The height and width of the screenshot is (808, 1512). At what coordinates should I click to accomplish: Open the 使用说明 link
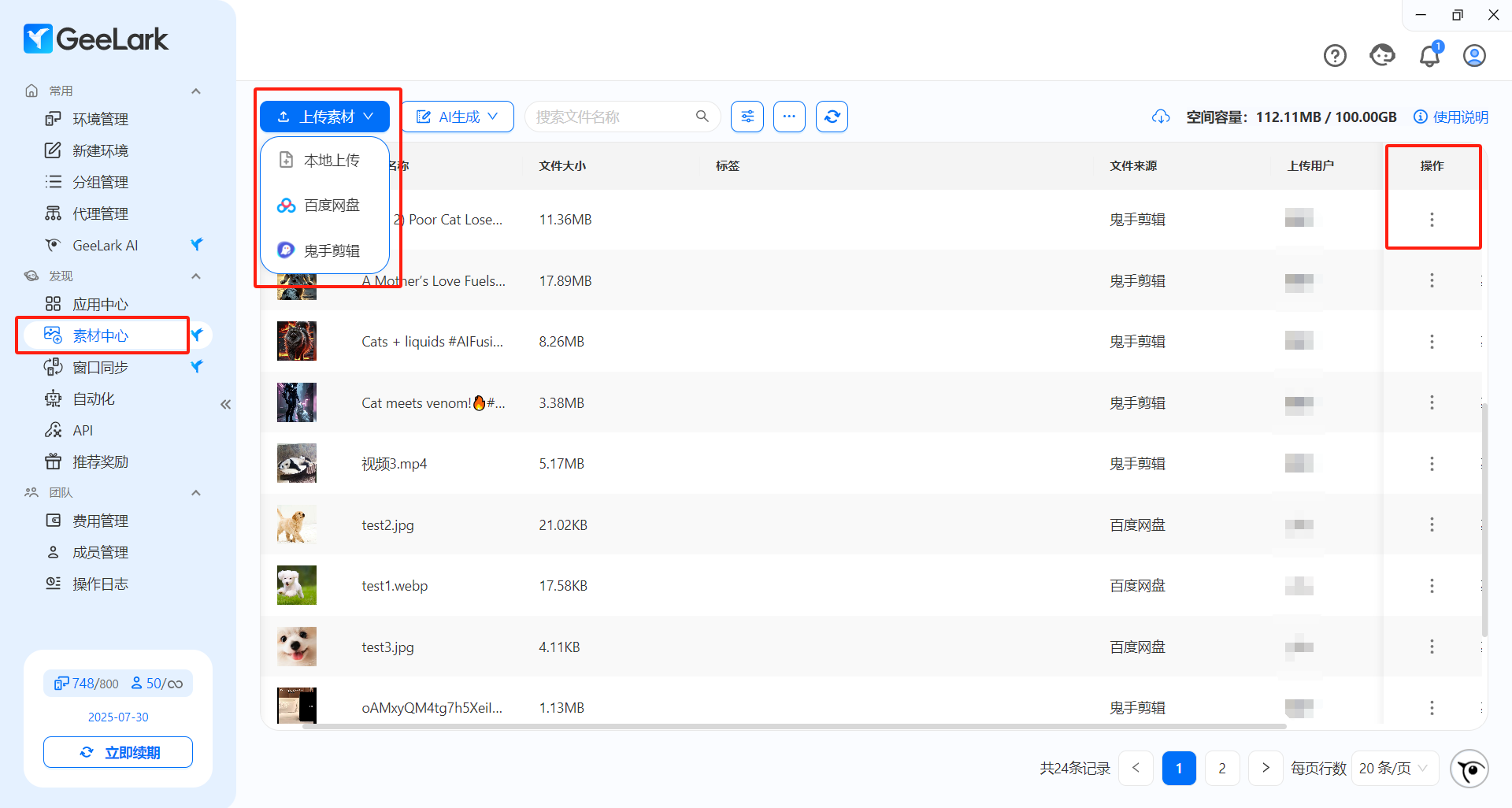[1451, 117]
